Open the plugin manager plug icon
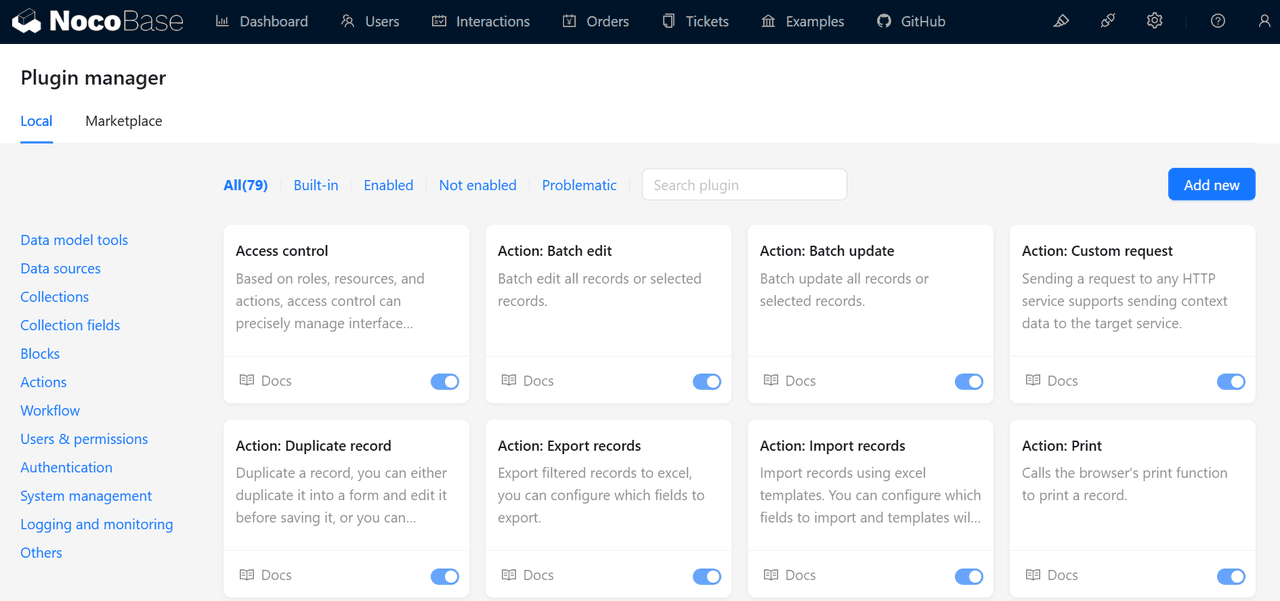 click(x=1108, y=21)
